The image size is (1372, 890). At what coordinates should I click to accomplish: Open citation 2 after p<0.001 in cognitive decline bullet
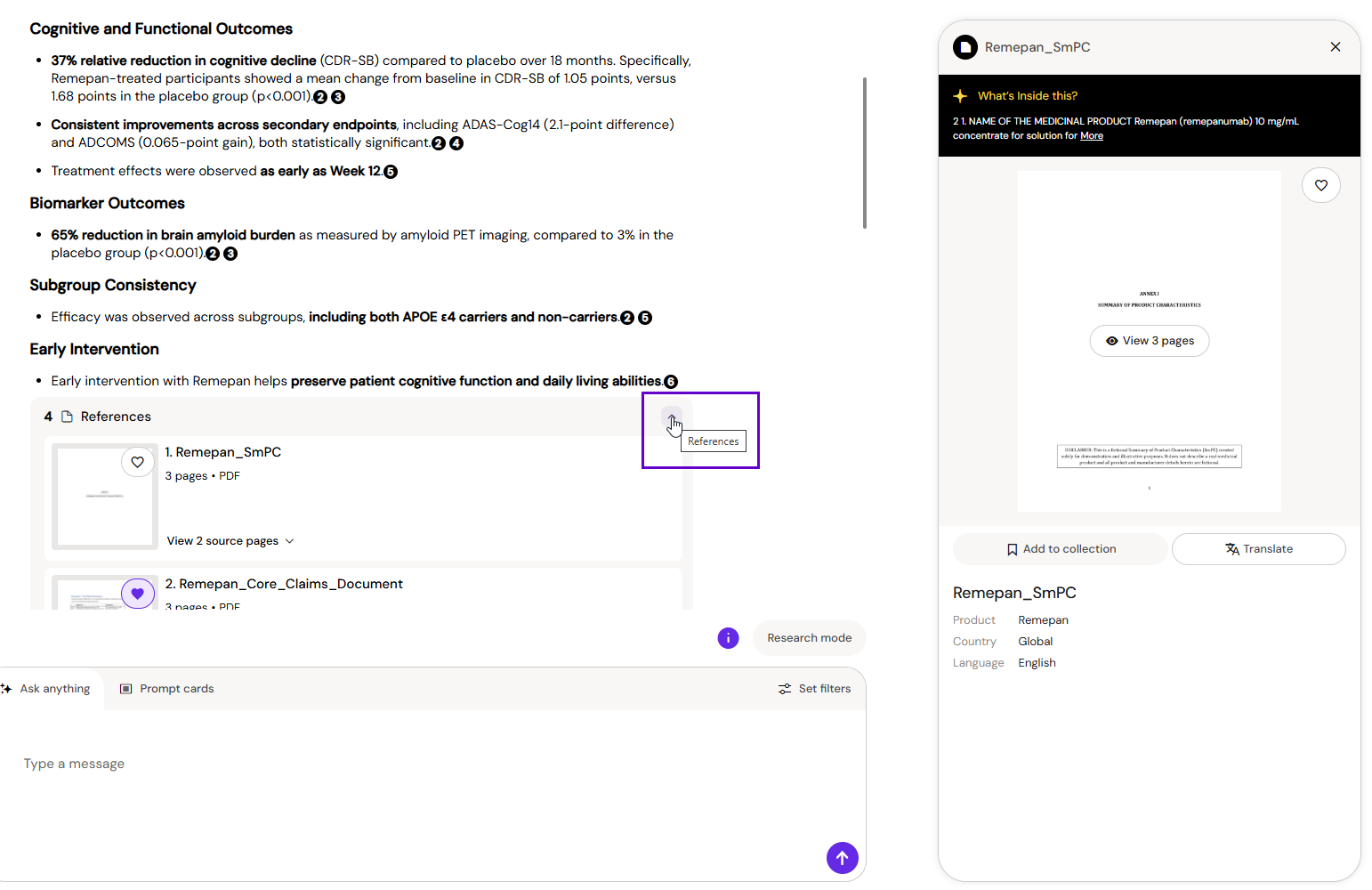pos(320,97)
